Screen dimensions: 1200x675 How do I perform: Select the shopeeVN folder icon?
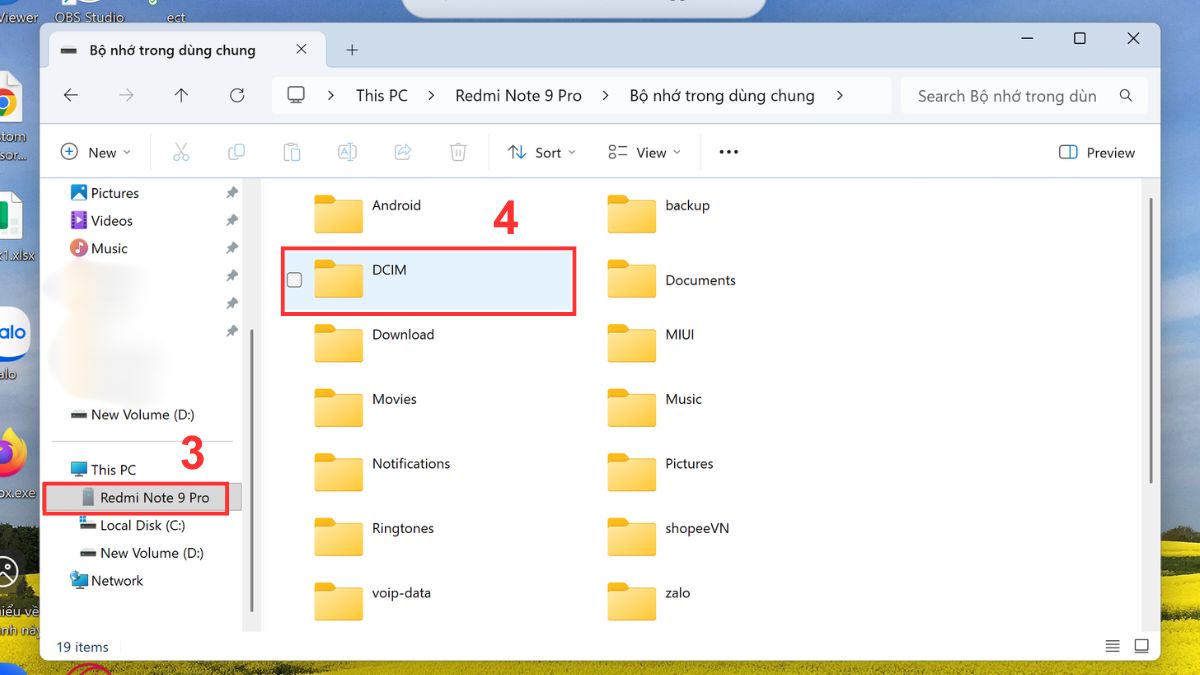[631, 537]
